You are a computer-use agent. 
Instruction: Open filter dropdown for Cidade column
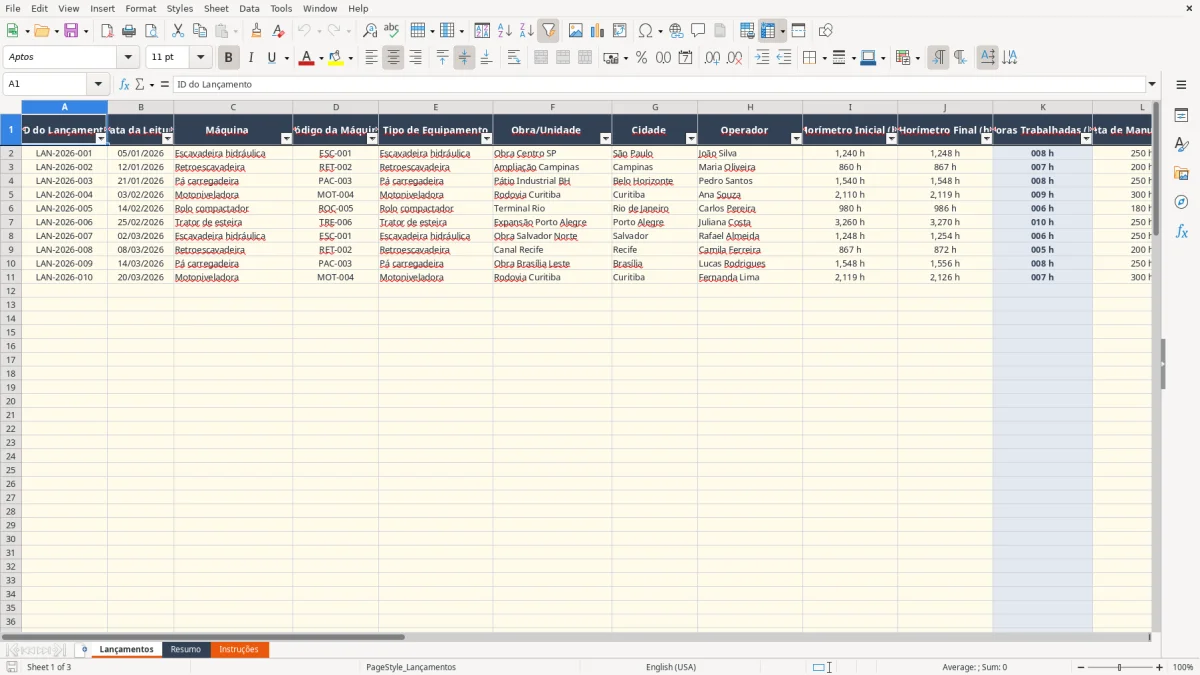[691, 139]
